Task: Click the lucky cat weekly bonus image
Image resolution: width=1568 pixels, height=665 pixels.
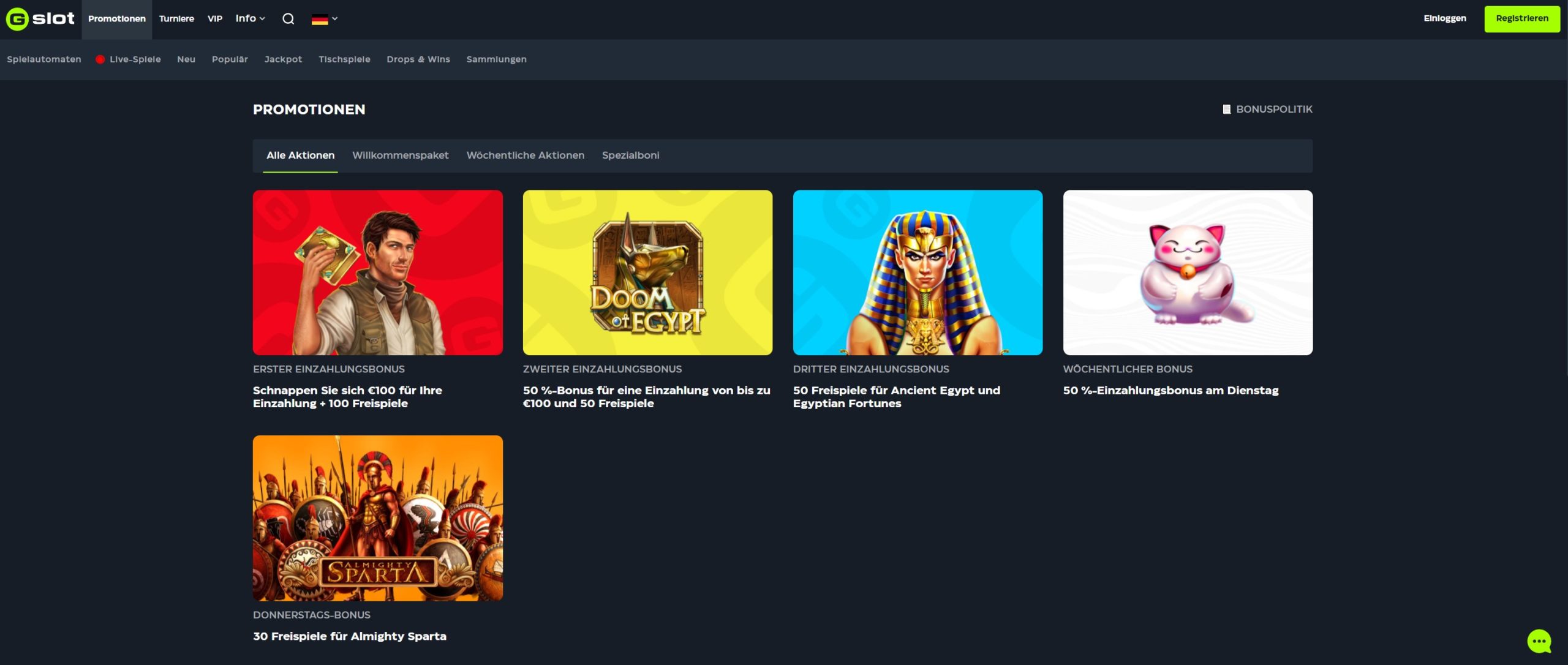Action: [1187, 272]
